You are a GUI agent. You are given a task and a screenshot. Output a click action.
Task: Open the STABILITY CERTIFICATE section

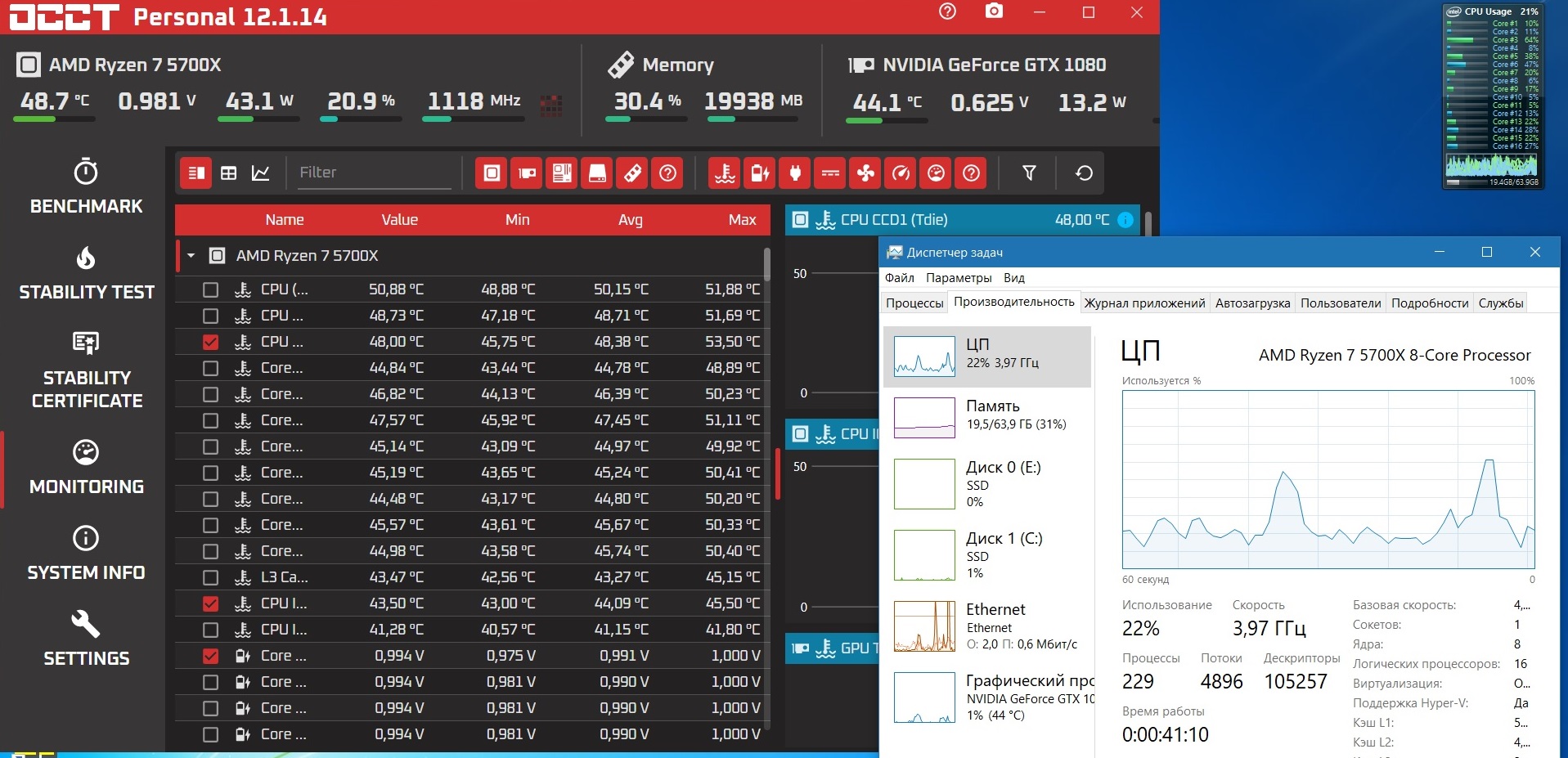pos(86,370)
